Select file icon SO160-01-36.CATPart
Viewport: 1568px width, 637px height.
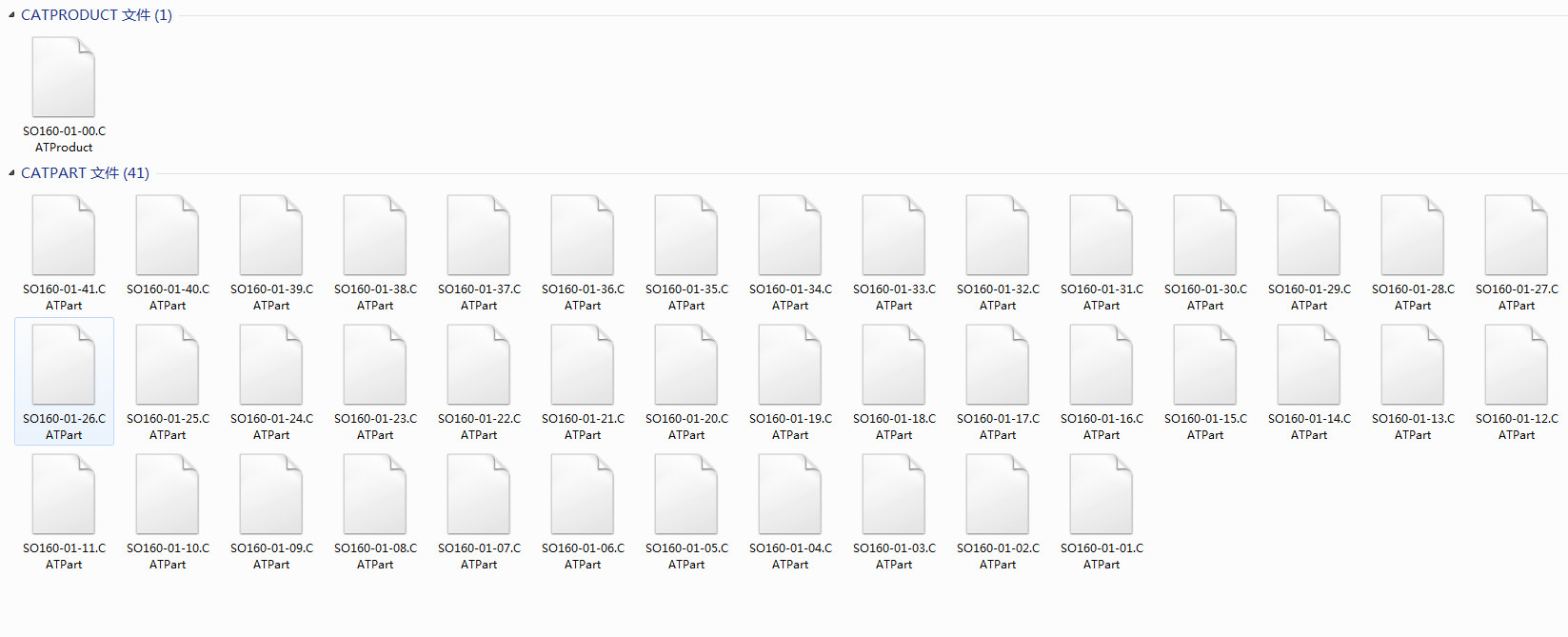tap(583, 235)
